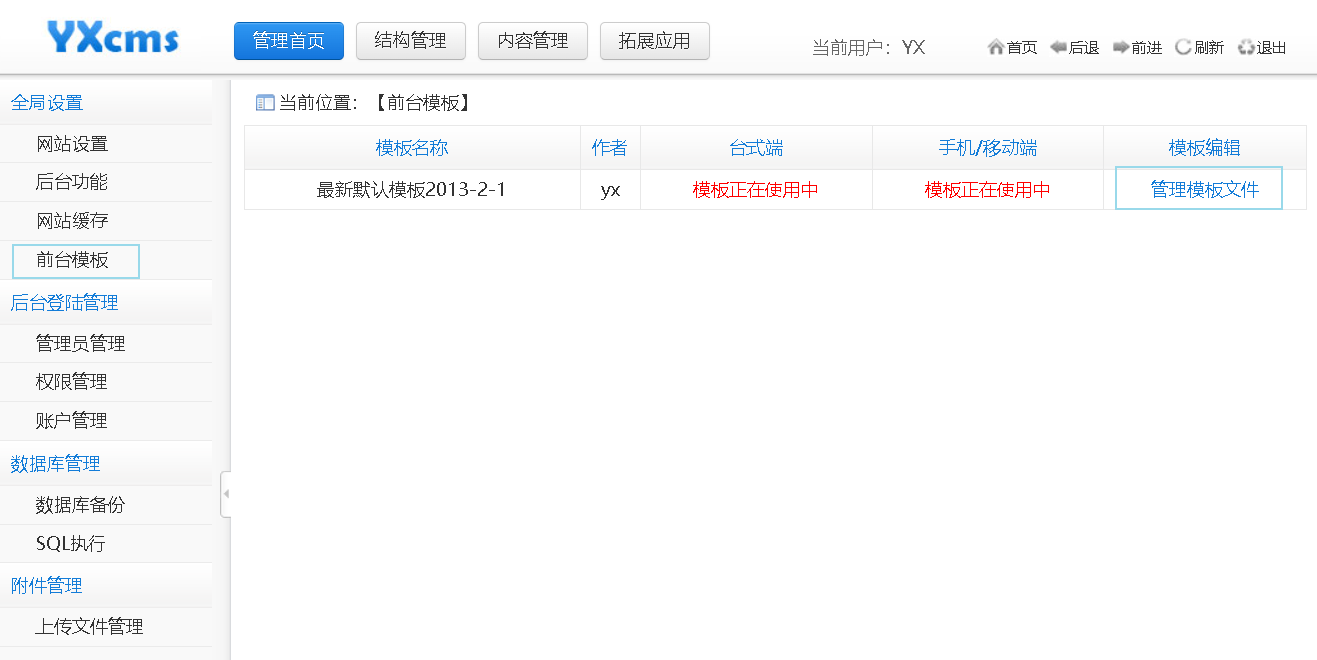Refresh the page using the refresh icon

(x=1182, y=47)
